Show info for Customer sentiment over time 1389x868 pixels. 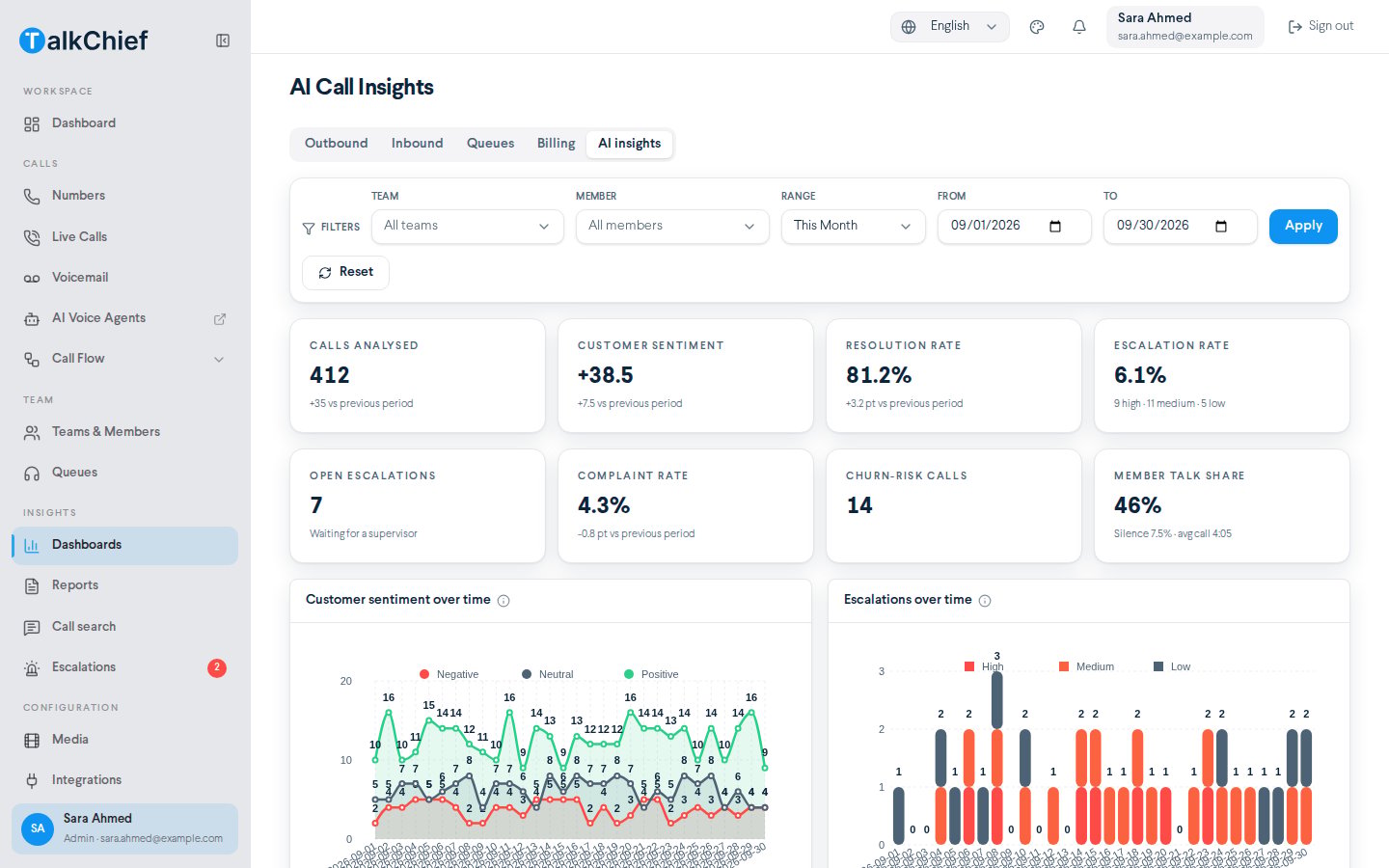504,601
